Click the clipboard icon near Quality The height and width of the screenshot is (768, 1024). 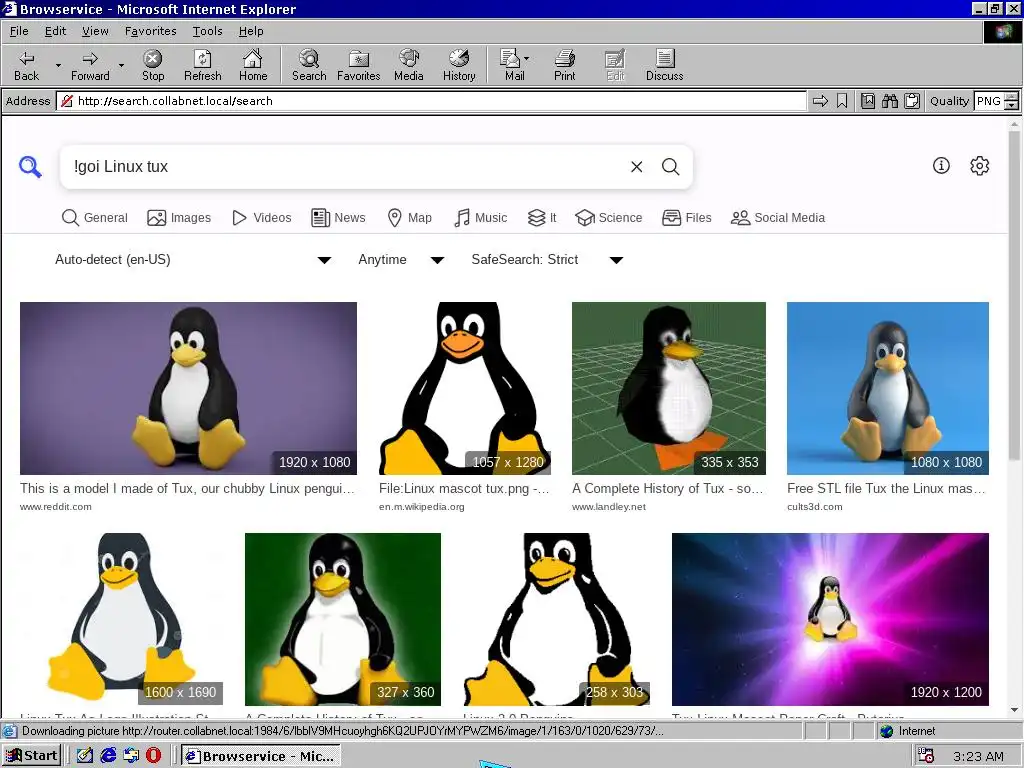pos(912,101)
